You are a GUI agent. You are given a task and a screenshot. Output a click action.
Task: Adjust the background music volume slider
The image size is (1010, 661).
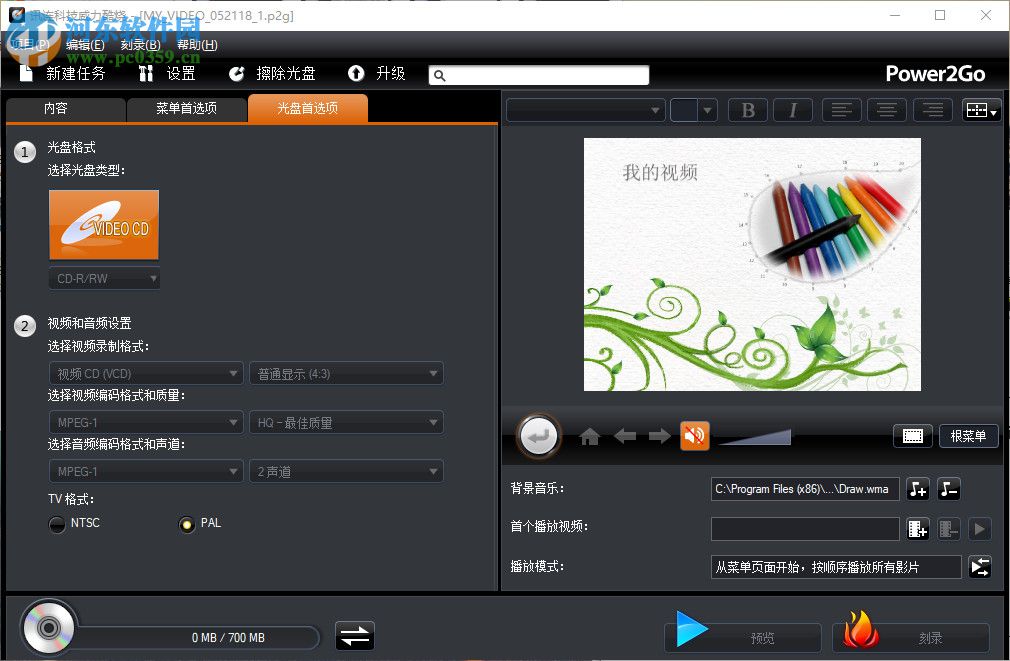tap(755, 437)
